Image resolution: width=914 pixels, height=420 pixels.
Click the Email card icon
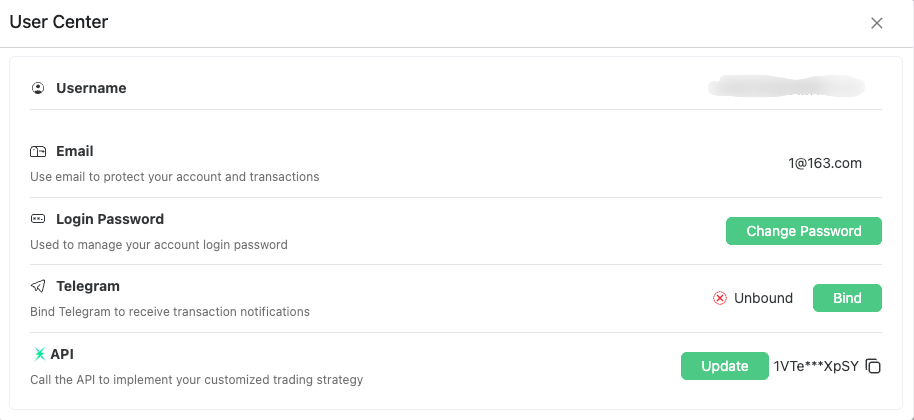pos(38,152)
